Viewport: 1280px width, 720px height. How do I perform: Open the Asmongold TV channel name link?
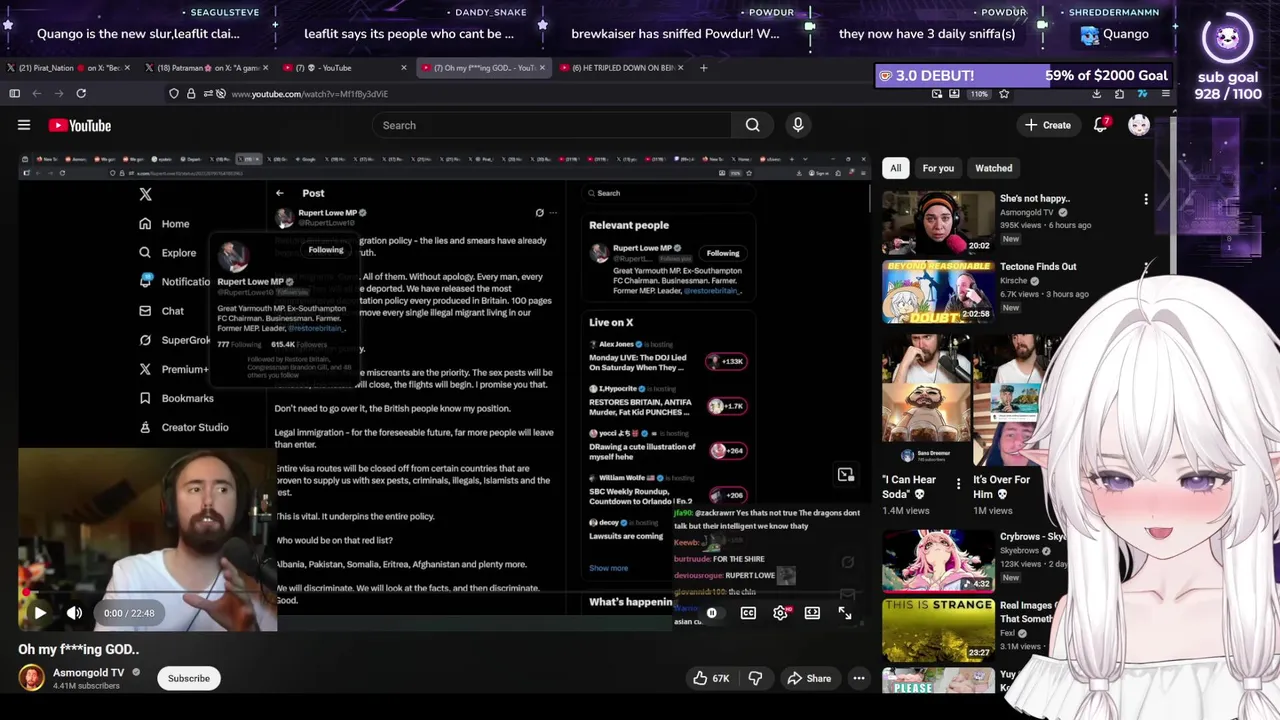coord(89,673)
